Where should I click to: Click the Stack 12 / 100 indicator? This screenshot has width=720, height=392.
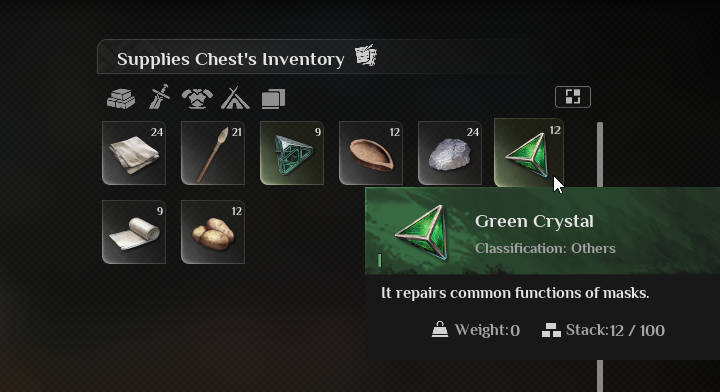click(603, 330)
